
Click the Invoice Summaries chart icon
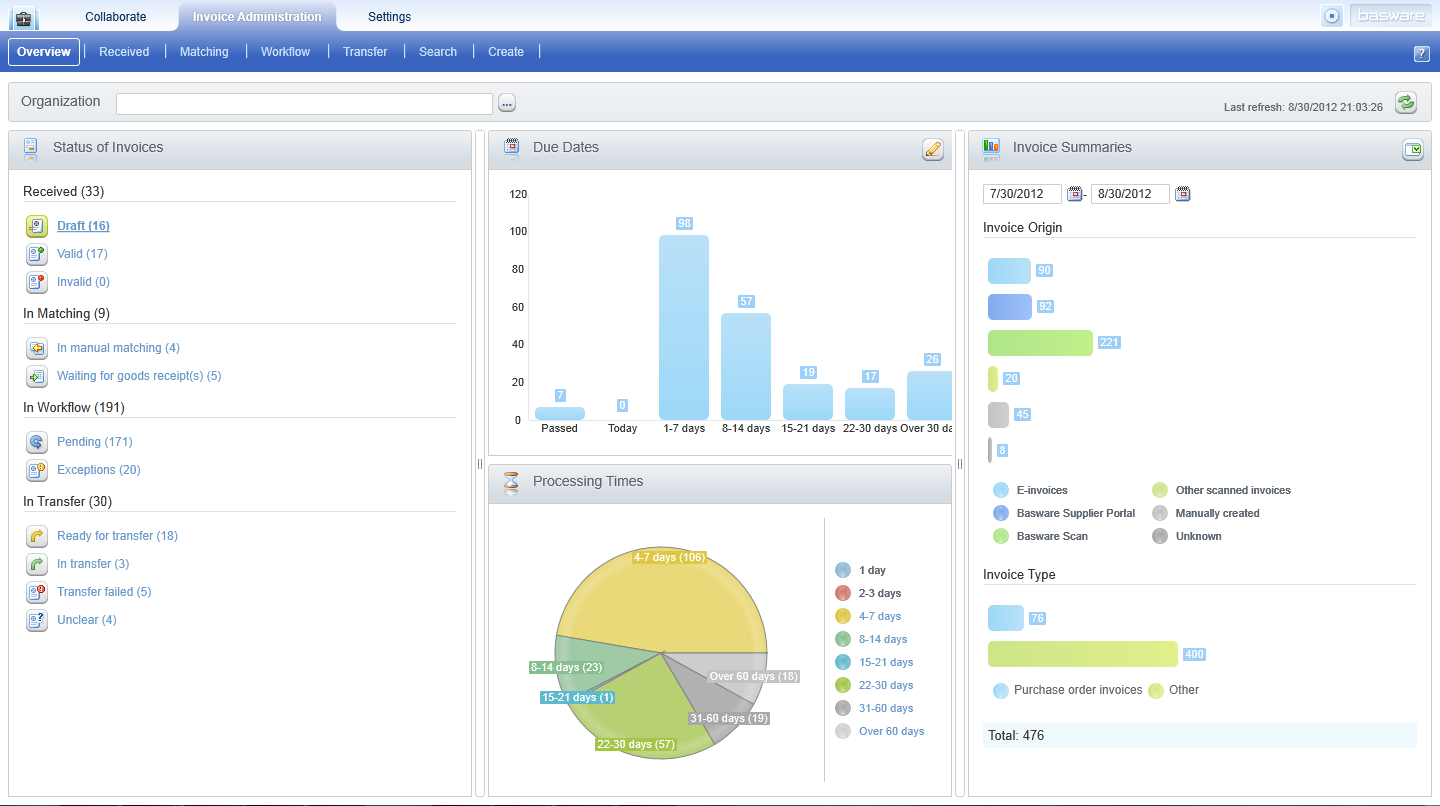pos(991,149)
